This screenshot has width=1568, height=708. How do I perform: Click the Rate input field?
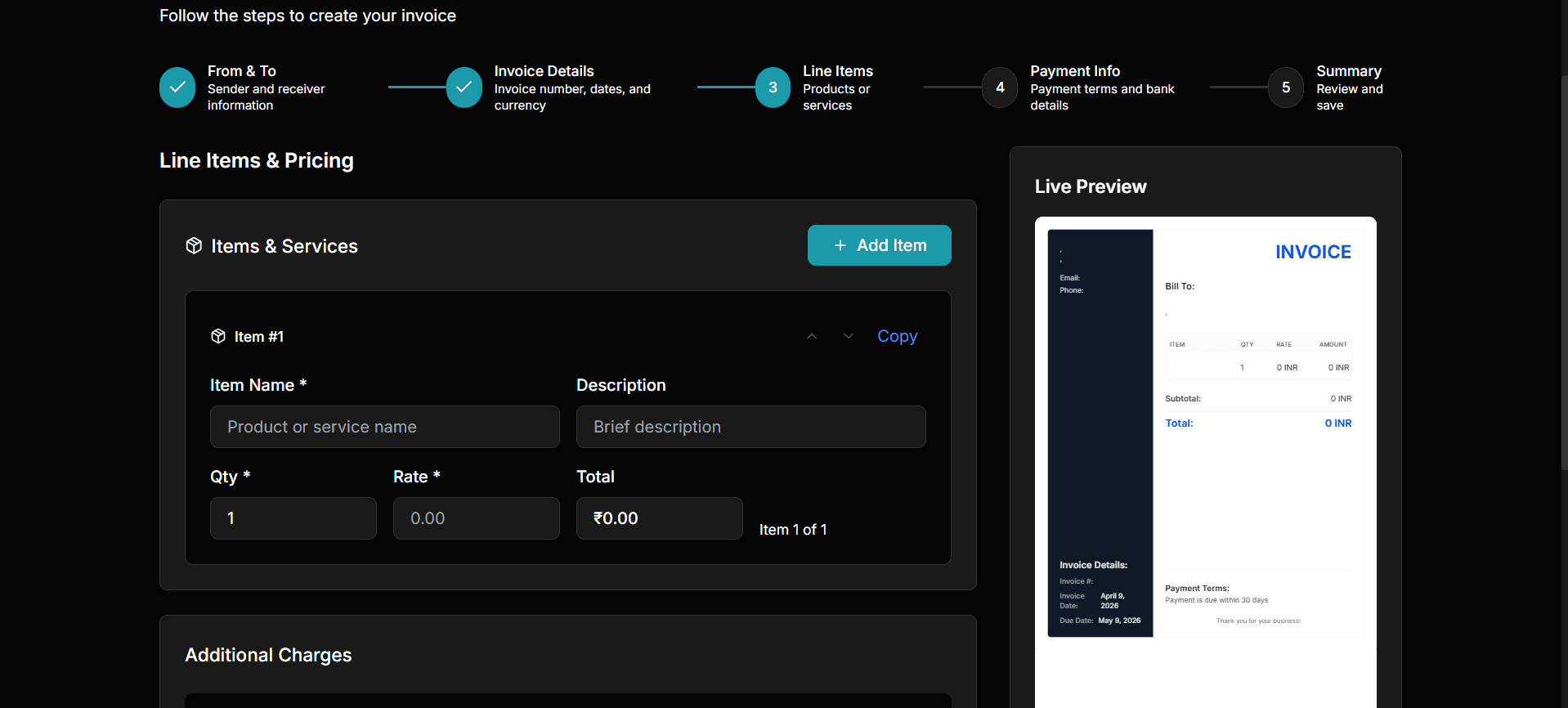click(476, 518)
